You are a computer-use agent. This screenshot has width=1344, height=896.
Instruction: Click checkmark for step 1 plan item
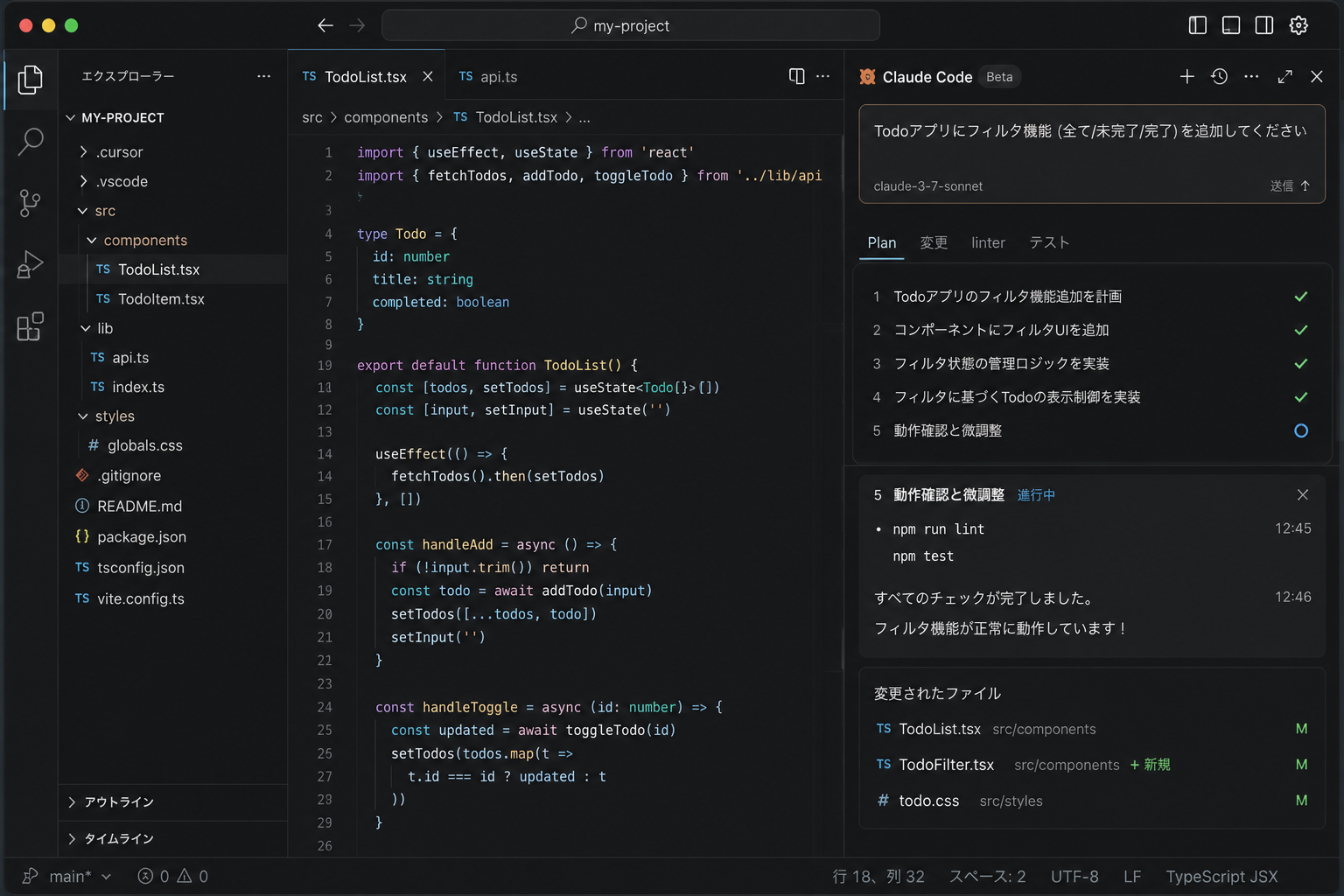click(x=1301, y=297)
